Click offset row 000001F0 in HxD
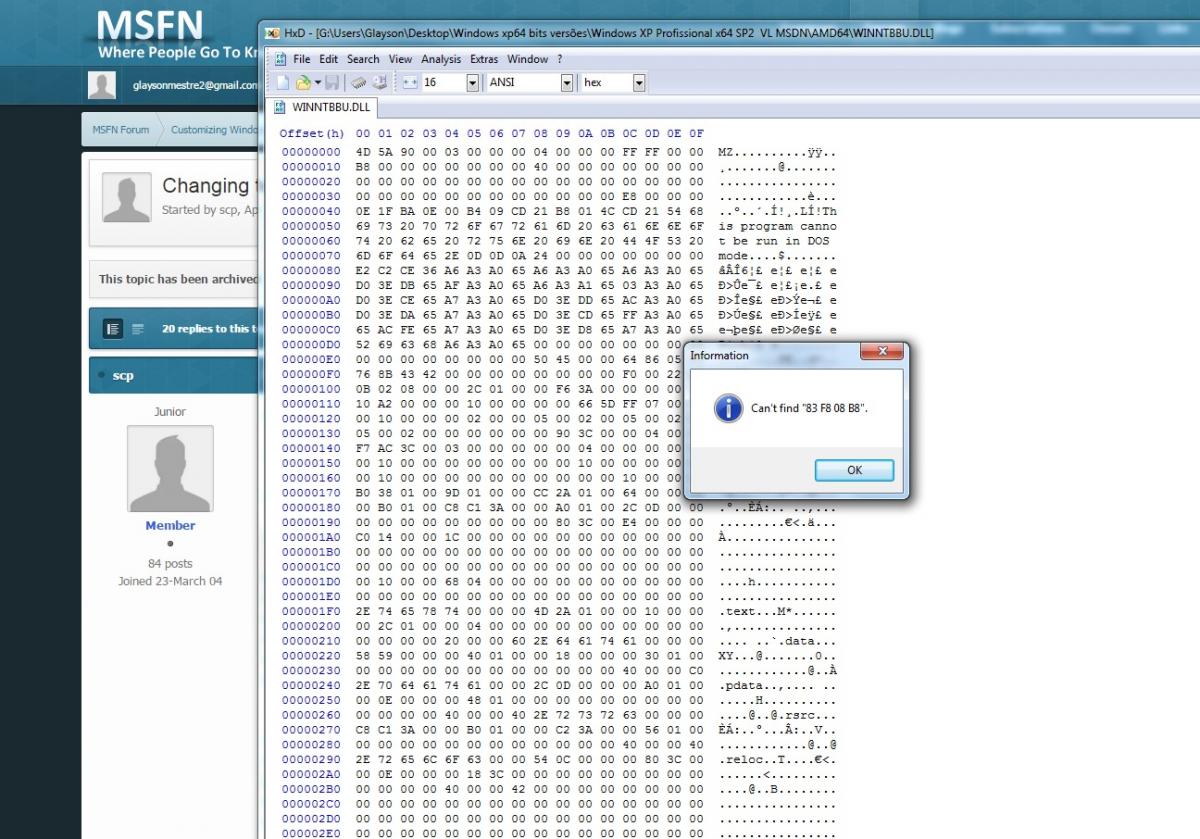The width and height of the screenshot is (1200, 839). [313, 611]
